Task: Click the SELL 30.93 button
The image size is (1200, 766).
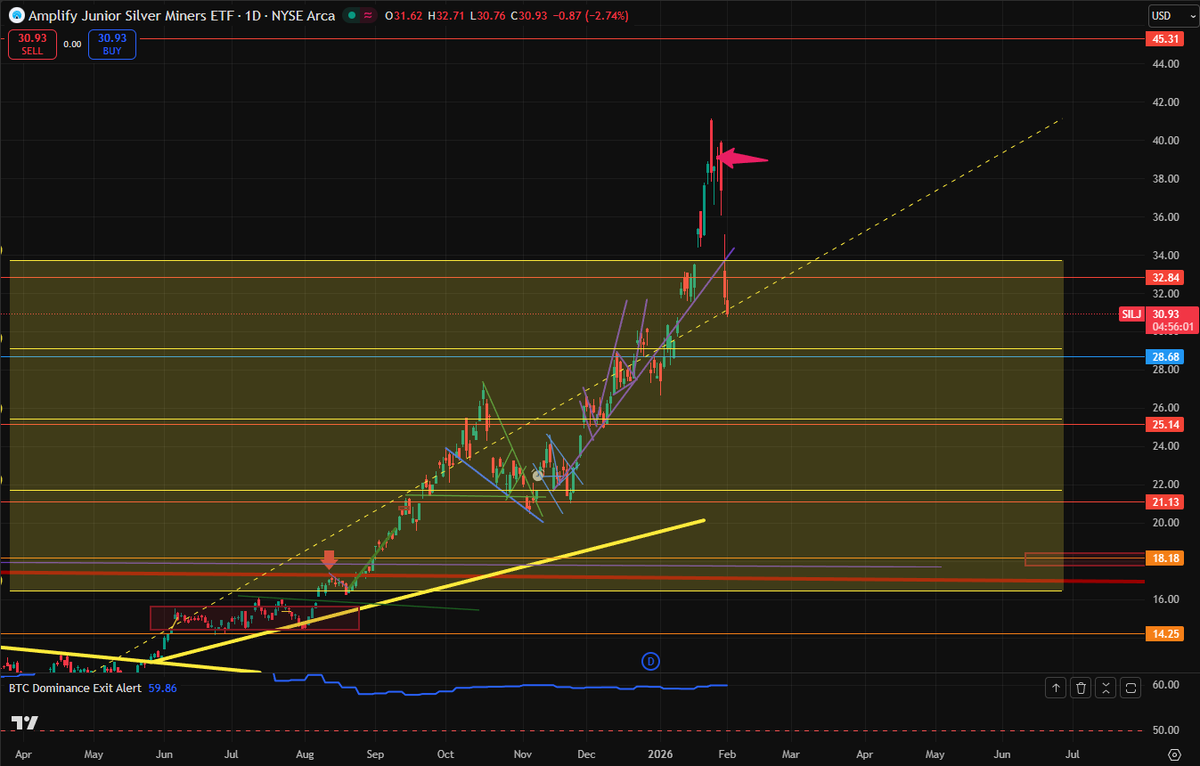Action: pos(32,44)
